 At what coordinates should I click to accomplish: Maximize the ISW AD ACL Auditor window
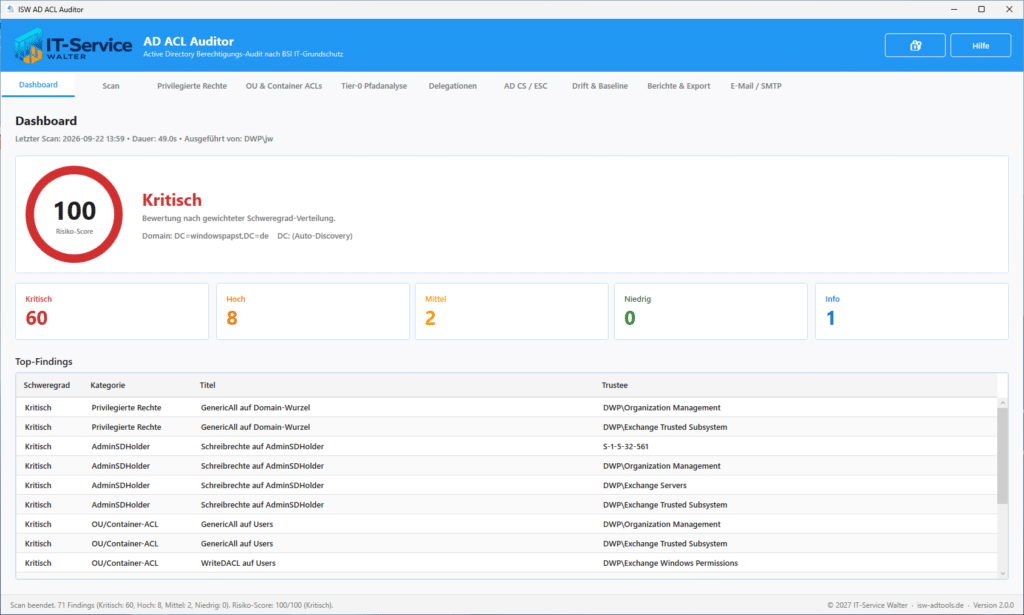pos(981,9)
